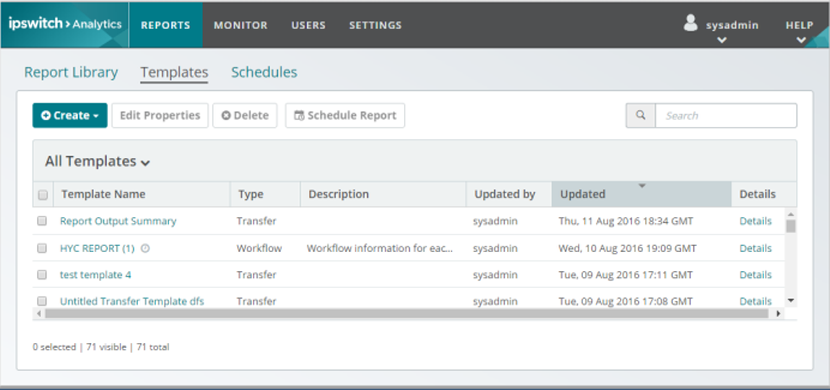This screenshot has width=830, height=390.
Task: Click the vertical scrollbar thumb in table
Action: pyautogui.click(x=791, y=226)
